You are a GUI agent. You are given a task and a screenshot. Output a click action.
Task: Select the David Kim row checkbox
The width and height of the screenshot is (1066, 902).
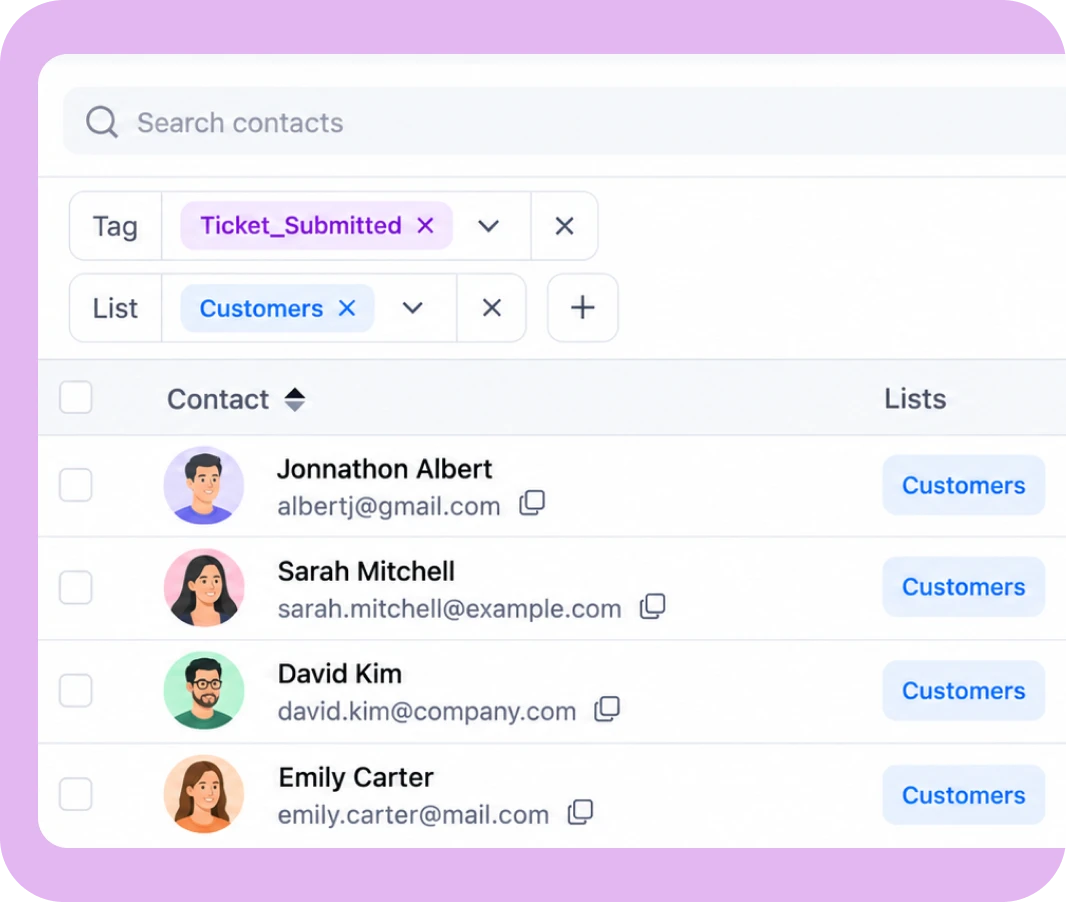[x=75, y=691]
